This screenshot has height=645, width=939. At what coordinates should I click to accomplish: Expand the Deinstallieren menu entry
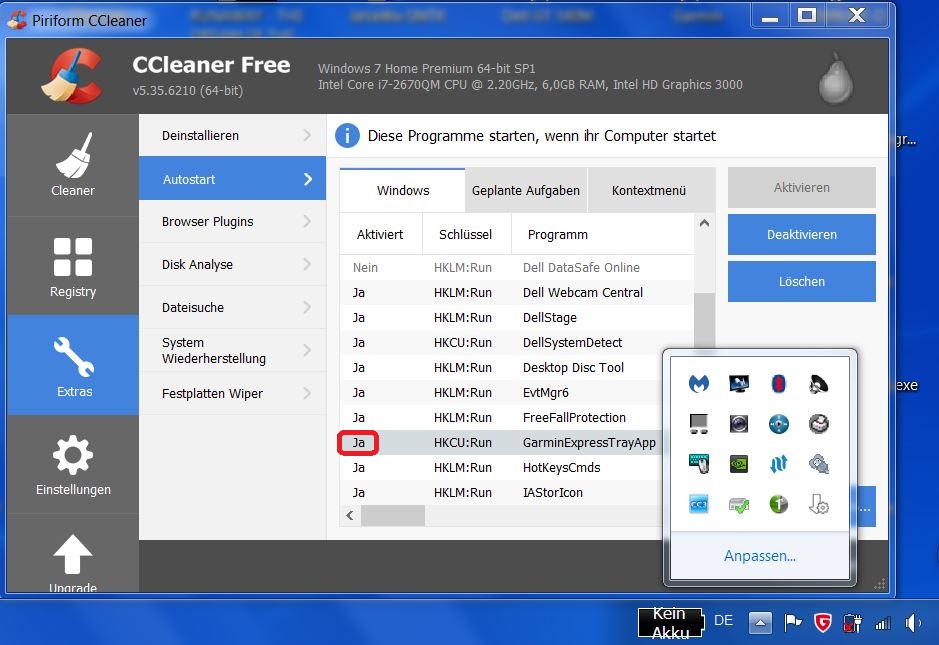[x=232, y=135]
